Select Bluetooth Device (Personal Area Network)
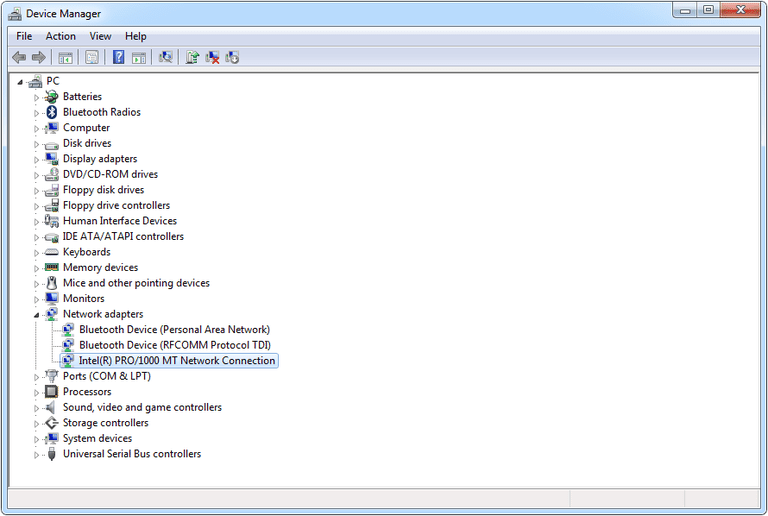The width and height of the screenshot is (768, 516). pos(174,329)
